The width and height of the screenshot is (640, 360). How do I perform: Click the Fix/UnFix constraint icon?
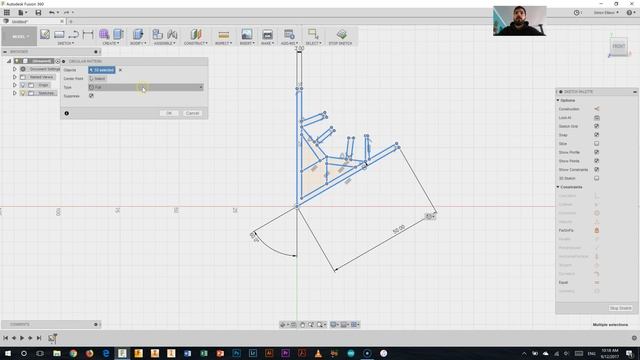[596, 231]
